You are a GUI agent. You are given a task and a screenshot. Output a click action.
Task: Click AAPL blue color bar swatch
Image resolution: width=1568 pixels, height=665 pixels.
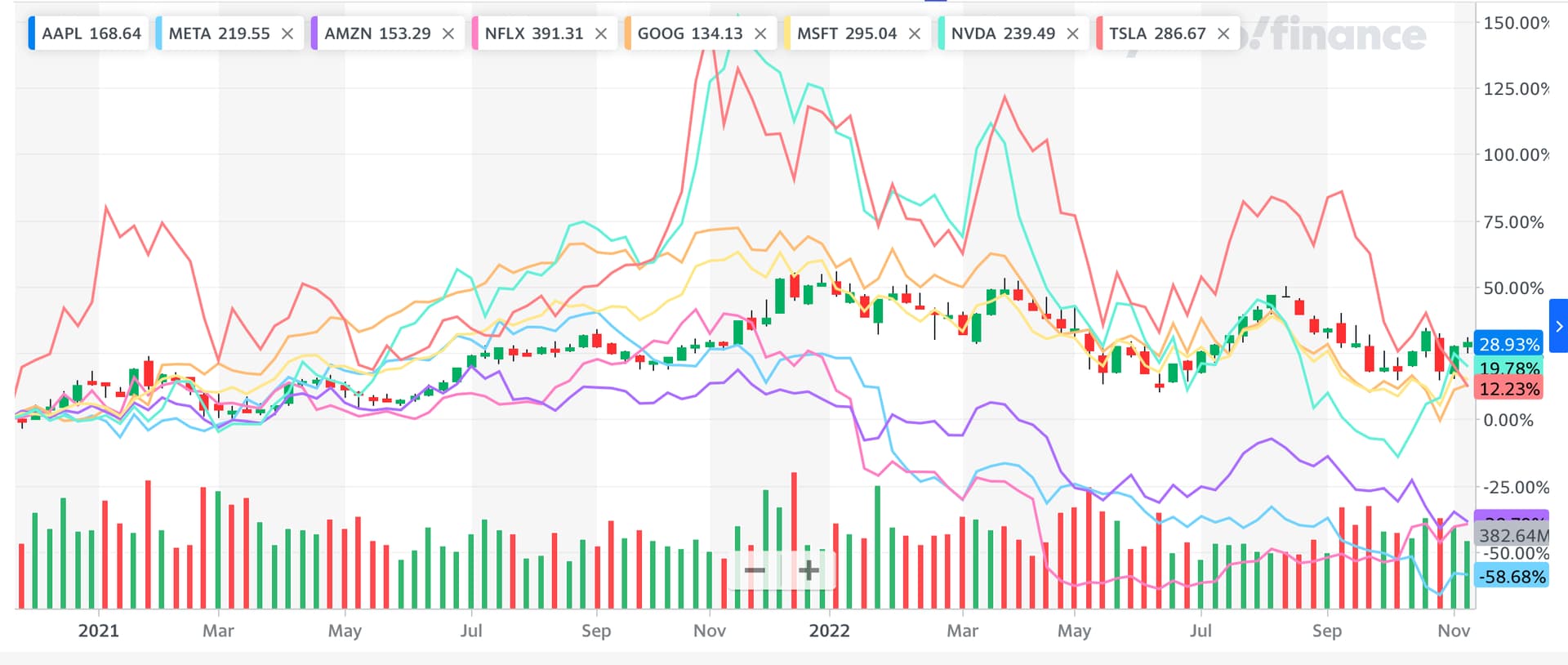32,33
